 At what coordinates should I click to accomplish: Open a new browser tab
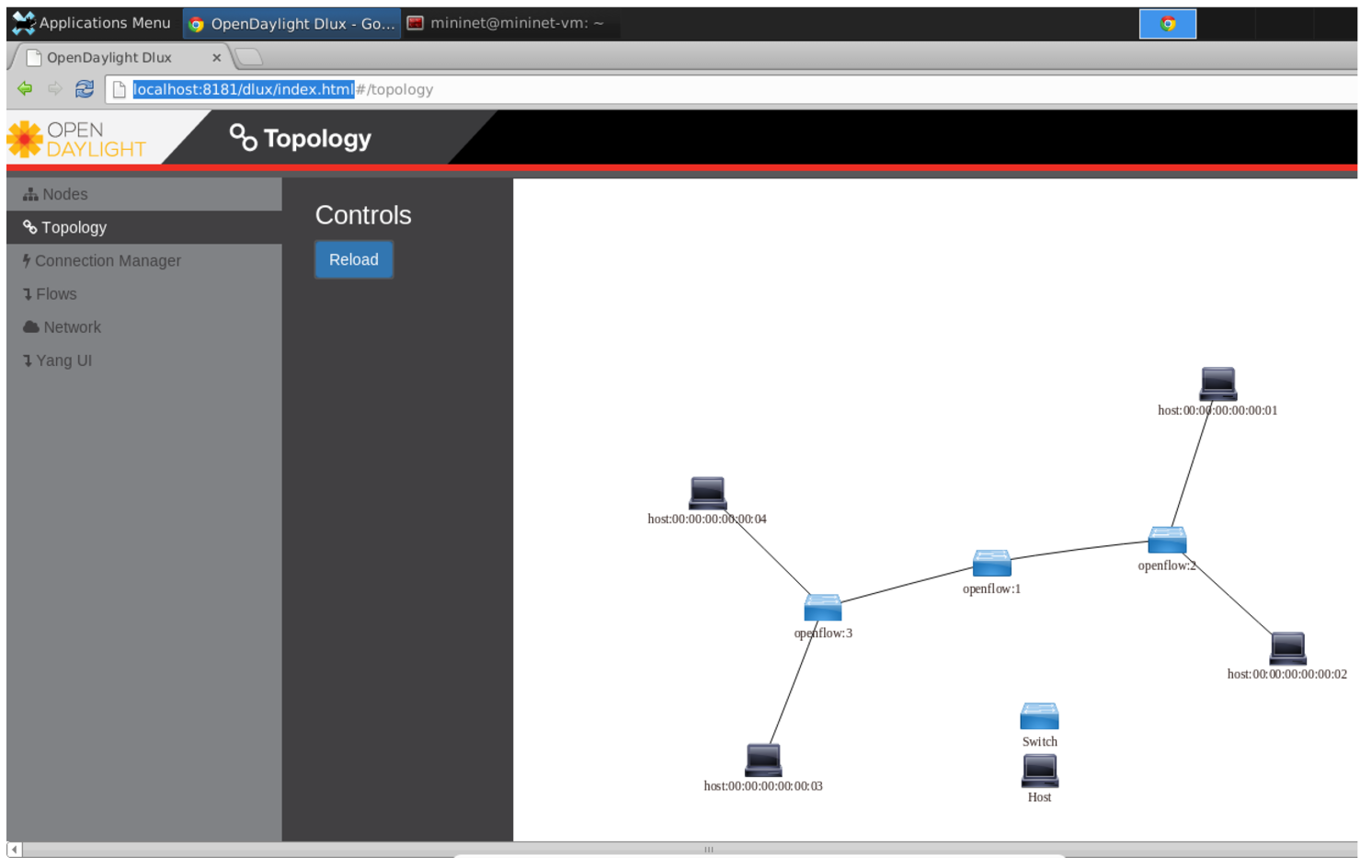click(248, 58)
